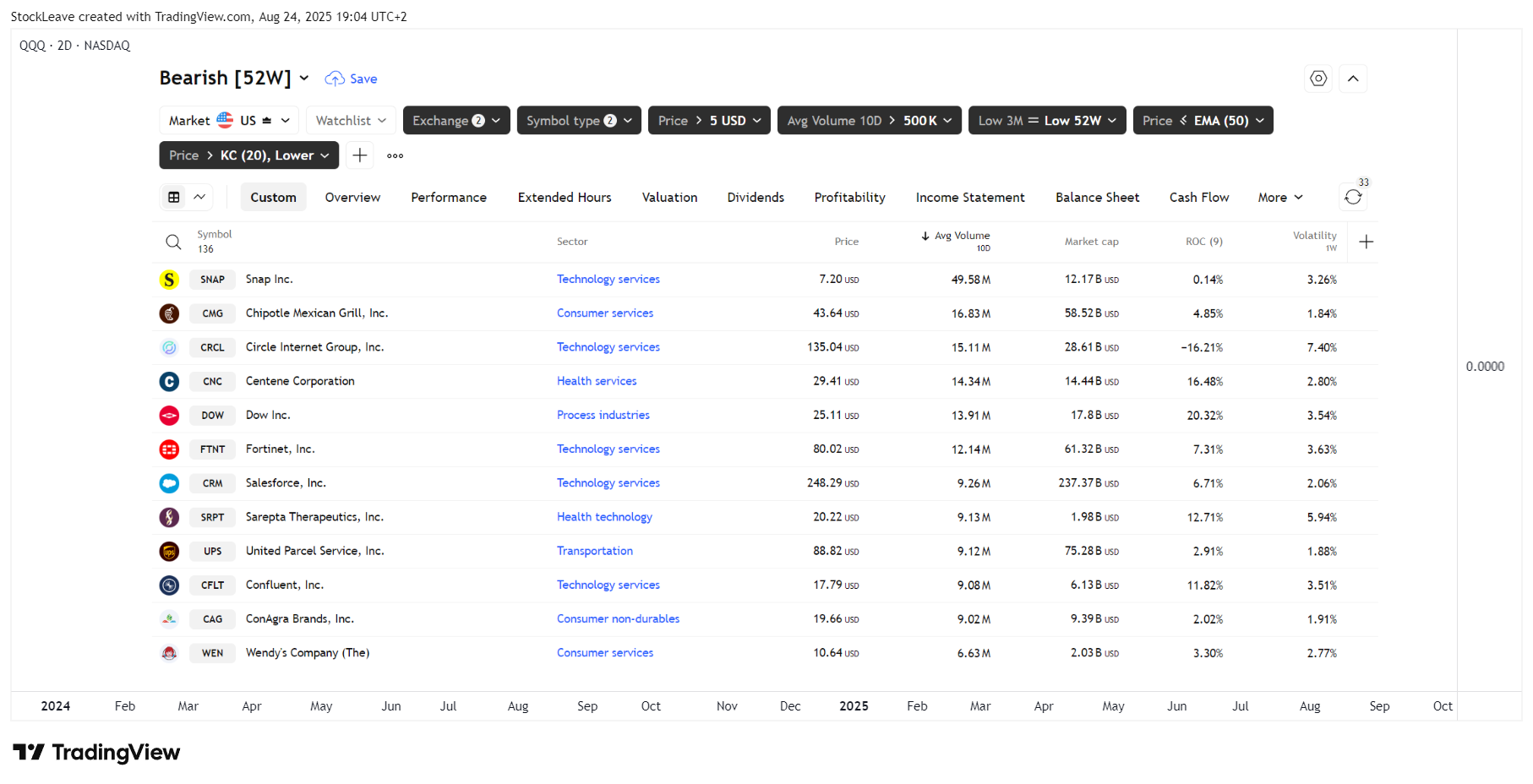Open the Market US filter dropdown
The height and width of the screenshot is (784, 1533).
coord(229,121)
